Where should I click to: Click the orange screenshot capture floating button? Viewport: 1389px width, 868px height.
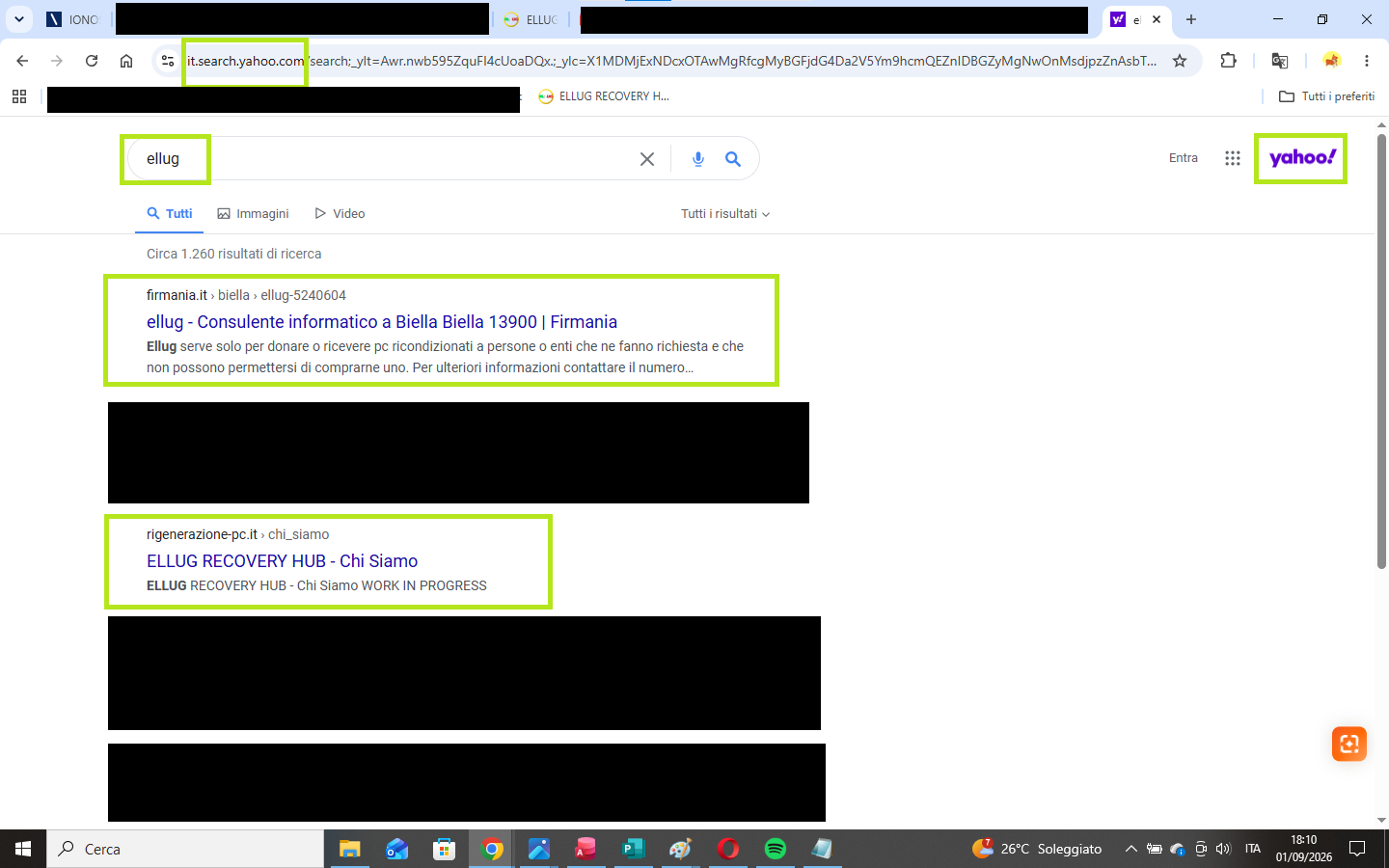pos(1349,744)
